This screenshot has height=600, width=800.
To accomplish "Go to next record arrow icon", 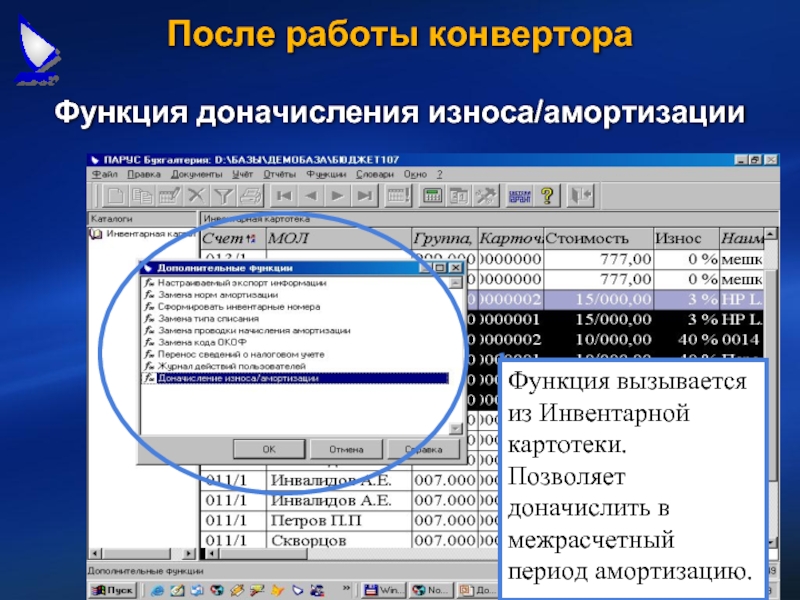I will pos(338,195).
